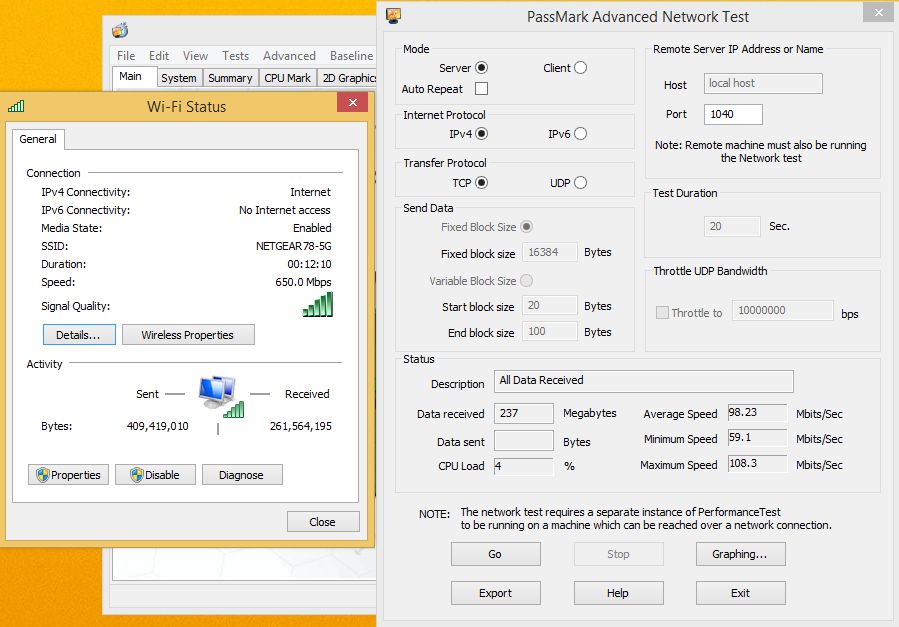899x627 pixels.
Task: Choose TCP transfer protocol
Action: [x=482, y=183]
